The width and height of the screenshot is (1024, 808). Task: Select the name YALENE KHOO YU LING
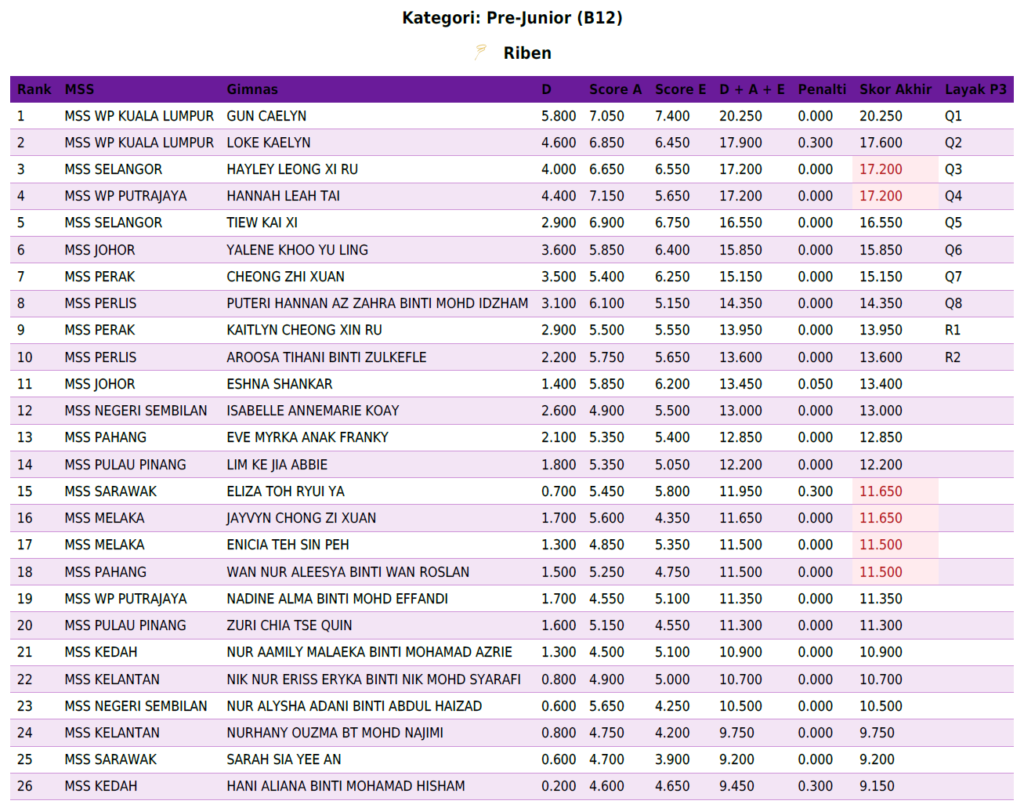pos(297,250)
